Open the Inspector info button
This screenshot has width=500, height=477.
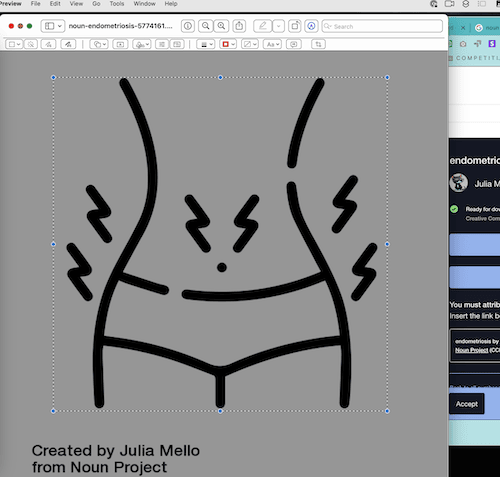pos(188,26)
